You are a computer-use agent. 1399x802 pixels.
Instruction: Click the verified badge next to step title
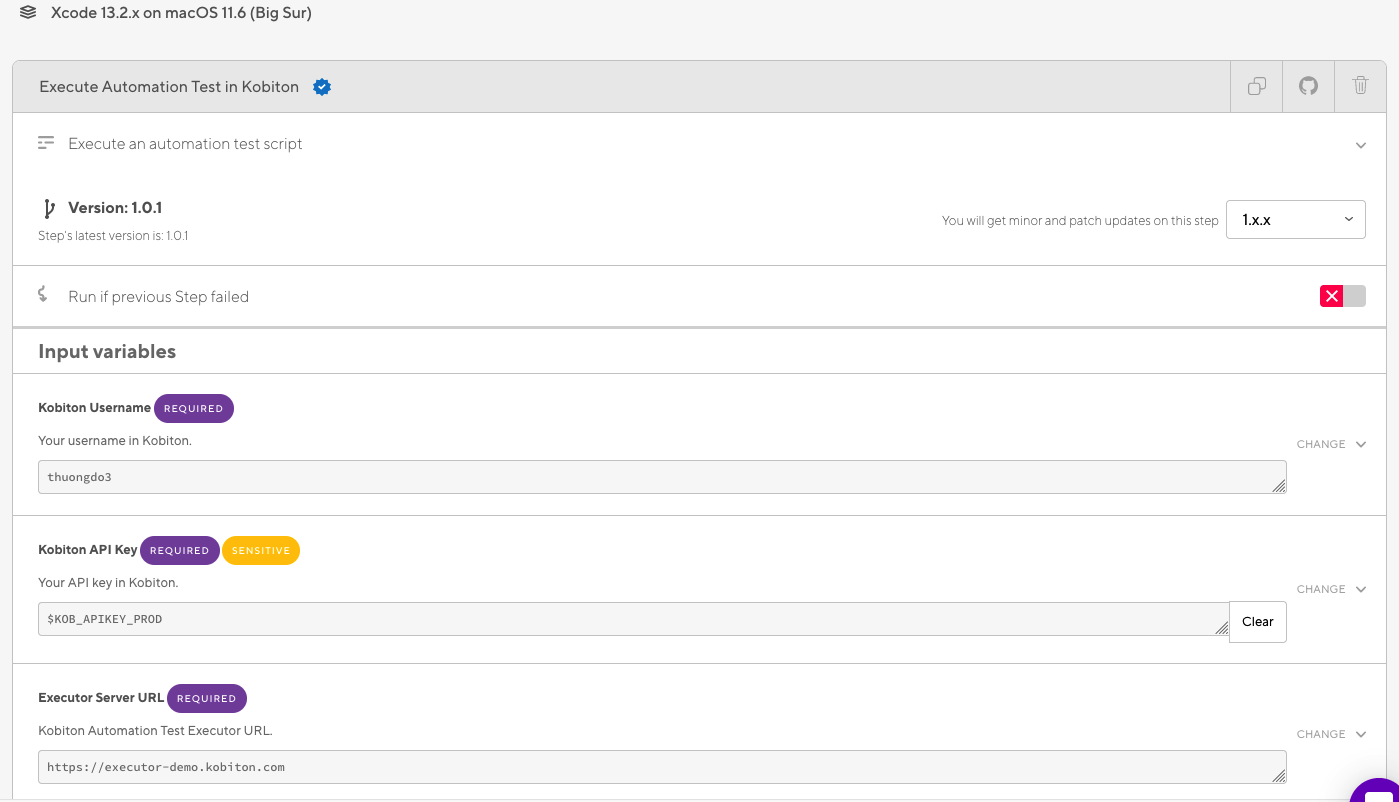(322, 87)
